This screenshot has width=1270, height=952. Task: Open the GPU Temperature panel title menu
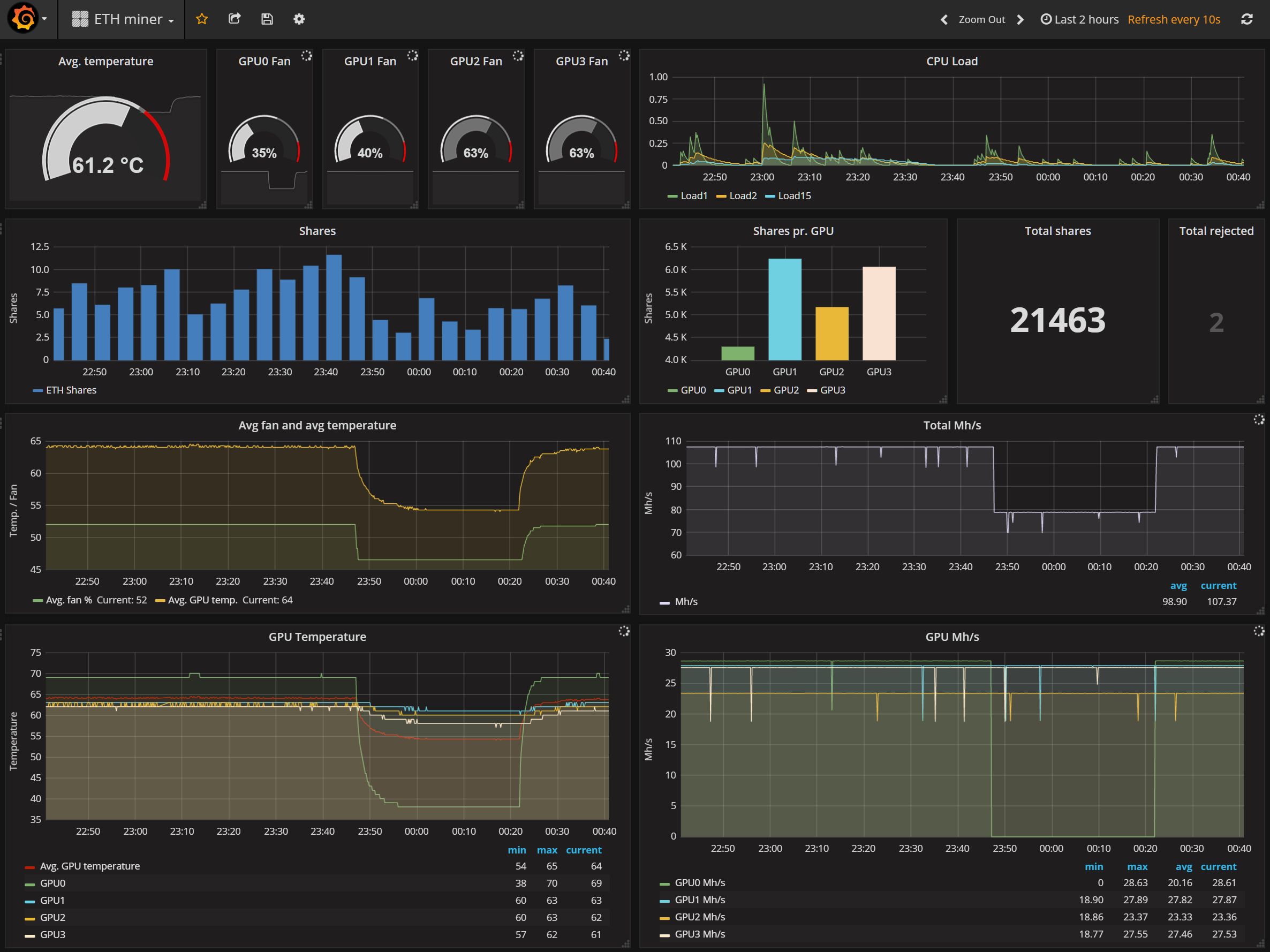click(317, 637)
